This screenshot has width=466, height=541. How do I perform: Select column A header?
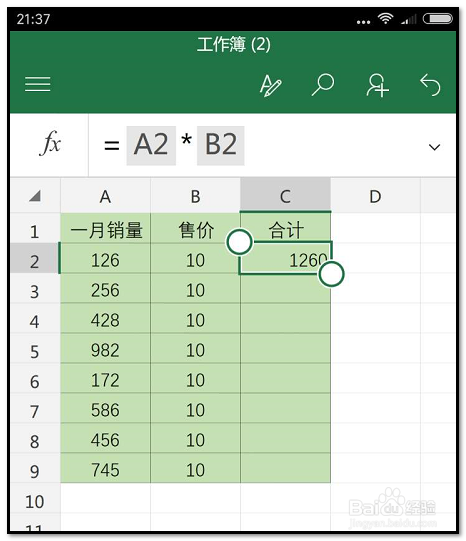pos(106,196)
